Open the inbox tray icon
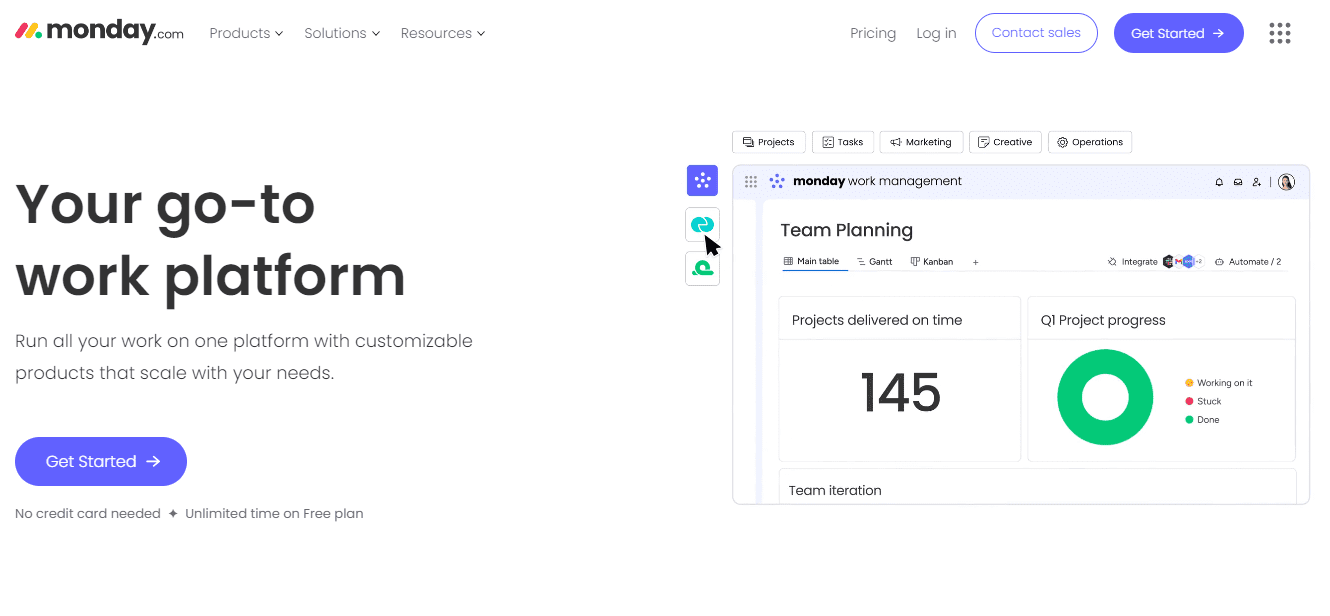 pos(1238,182)
